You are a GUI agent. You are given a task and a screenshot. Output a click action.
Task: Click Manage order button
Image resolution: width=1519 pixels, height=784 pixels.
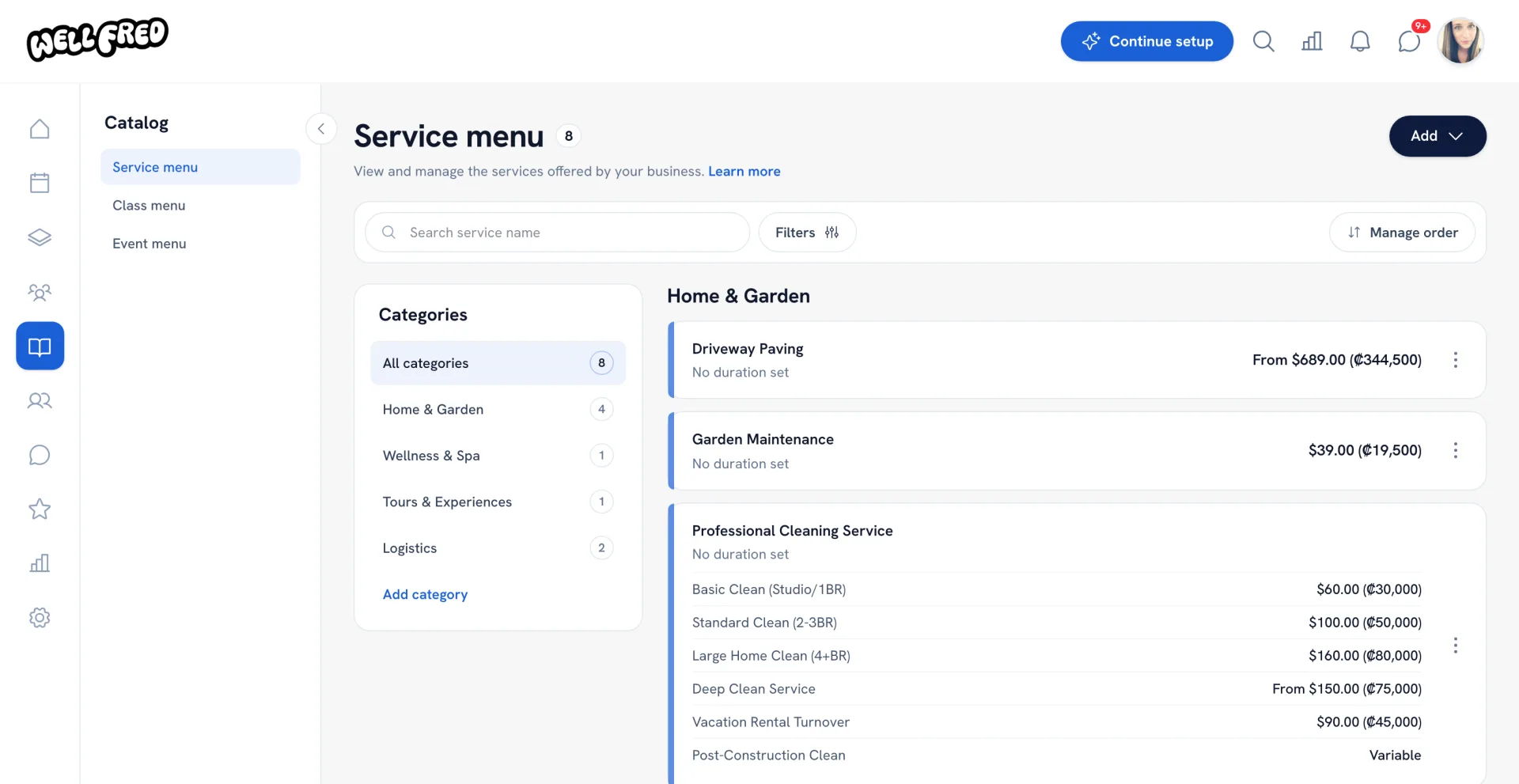point(1402,232)
